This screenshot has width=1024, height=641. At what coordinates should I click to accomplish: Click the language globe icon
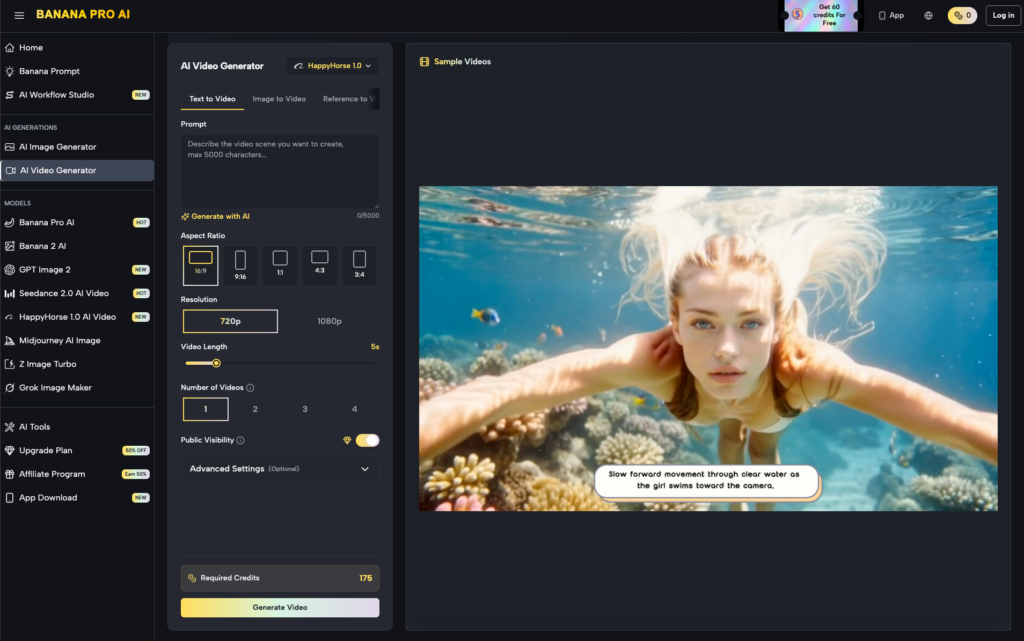pos(928,15)
